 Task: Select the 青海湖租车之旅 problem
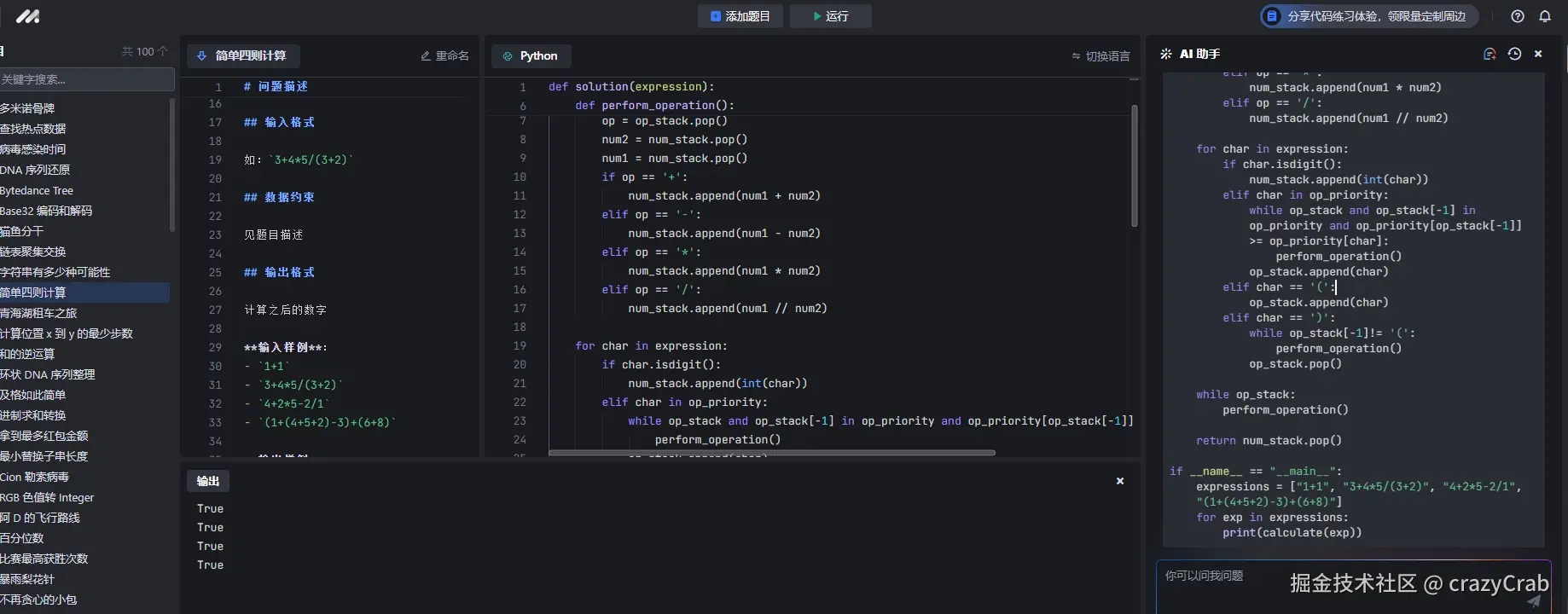click(39, 313)
